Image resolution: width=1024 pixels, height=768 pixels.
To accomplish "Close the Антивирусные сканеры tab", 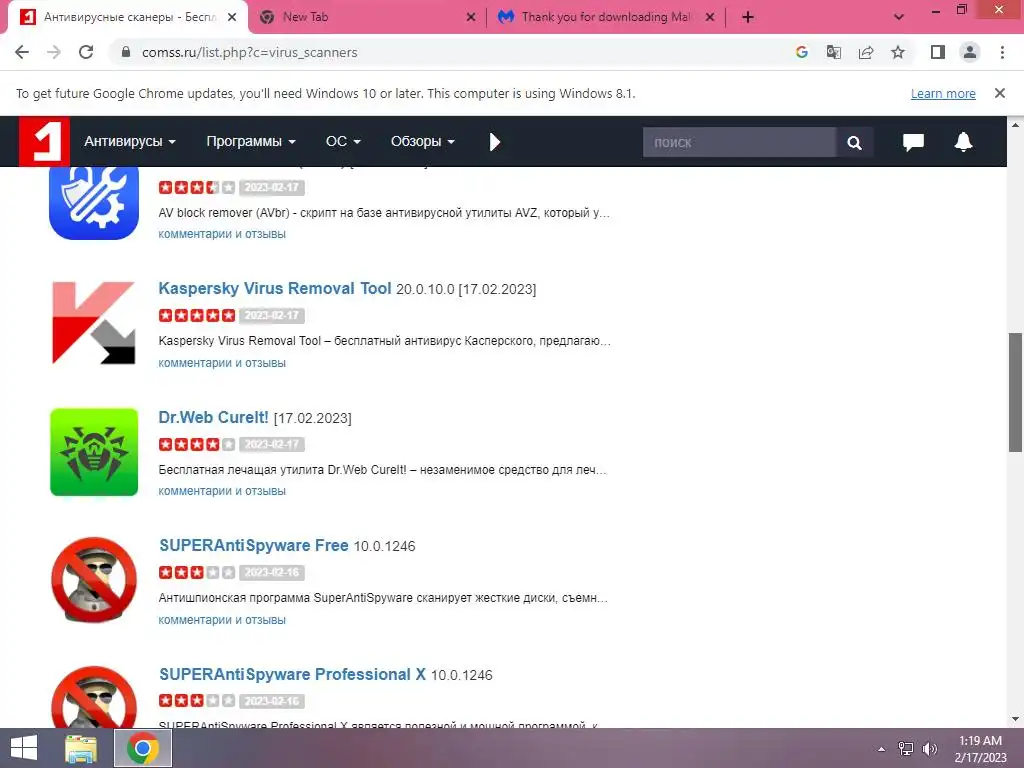I will 232,17.
